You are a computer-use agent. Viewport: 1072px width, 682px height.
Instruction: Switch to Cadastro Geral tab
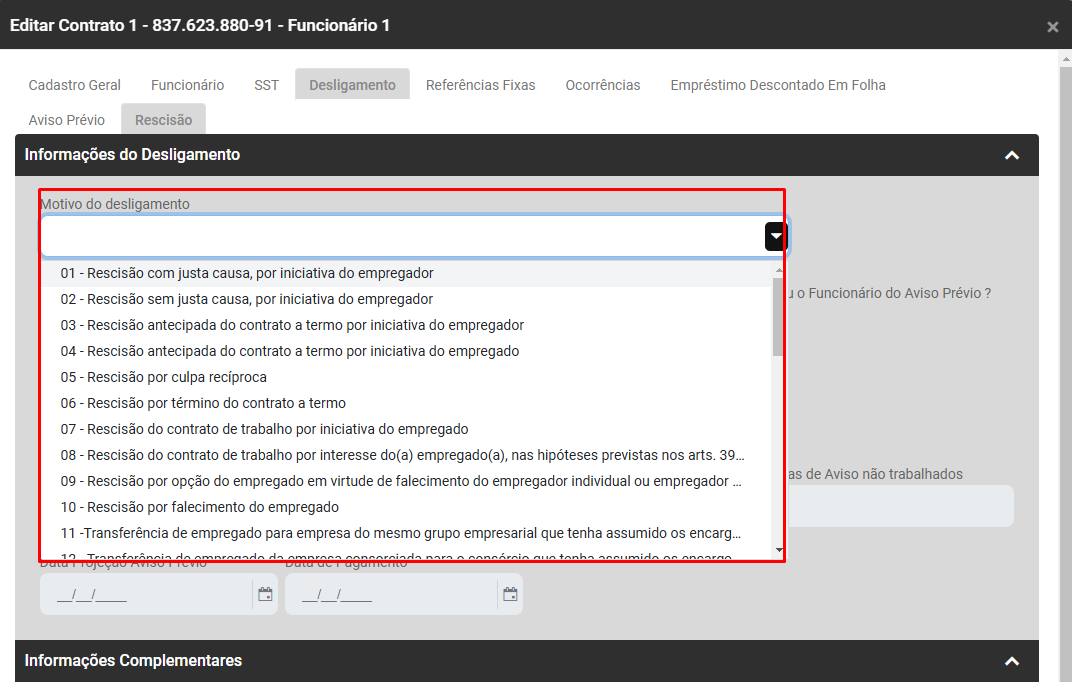click(75, 85)
